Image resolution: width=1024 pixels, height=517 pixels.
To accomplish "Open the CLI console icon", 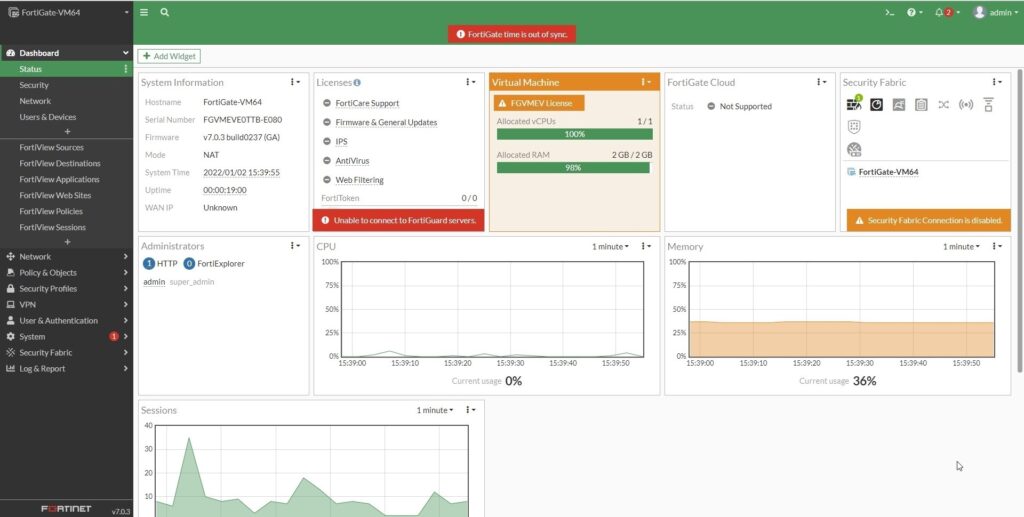I will (889, 12).
